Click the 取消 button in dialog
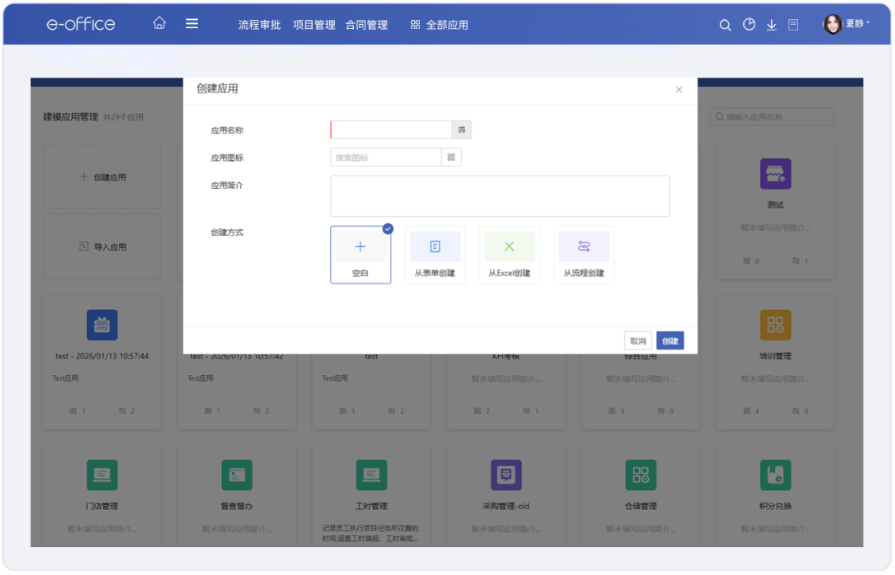This screenshot has height=575, width=895. [637, 341]
